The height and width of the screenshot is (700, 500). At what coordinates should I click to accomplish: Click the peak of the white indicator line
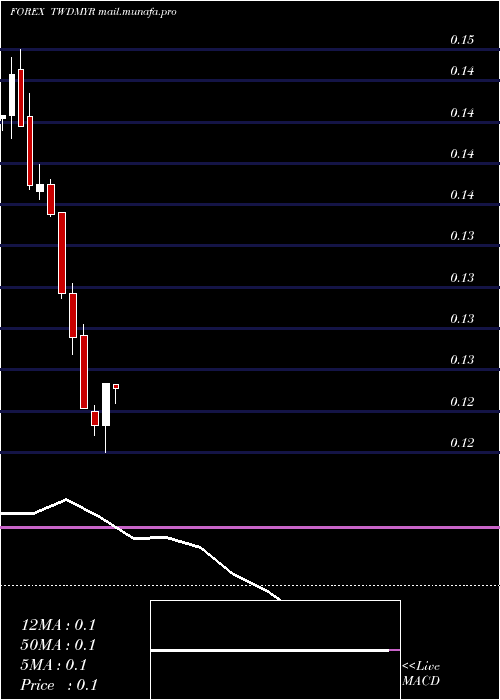(x=66, y=499)
